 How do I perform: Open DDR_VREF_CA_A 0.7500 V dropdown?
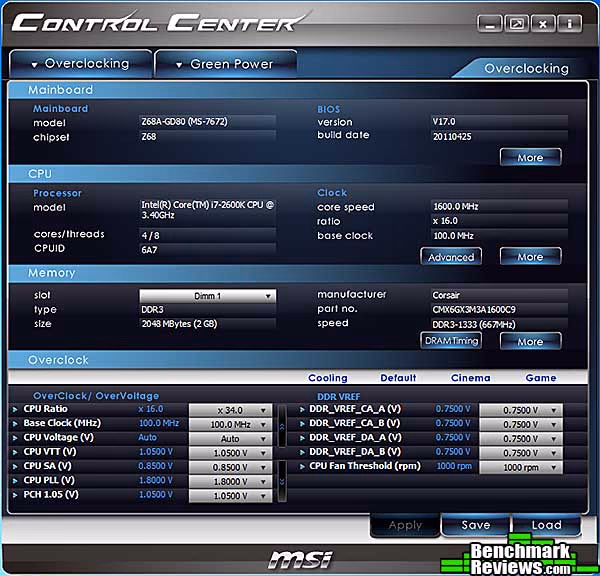521,410
